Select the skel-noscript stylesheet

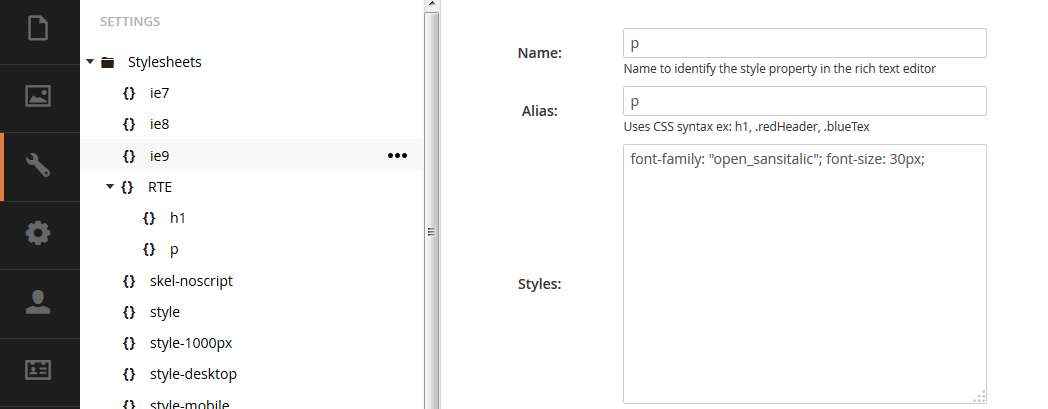(x=191, y=281)
